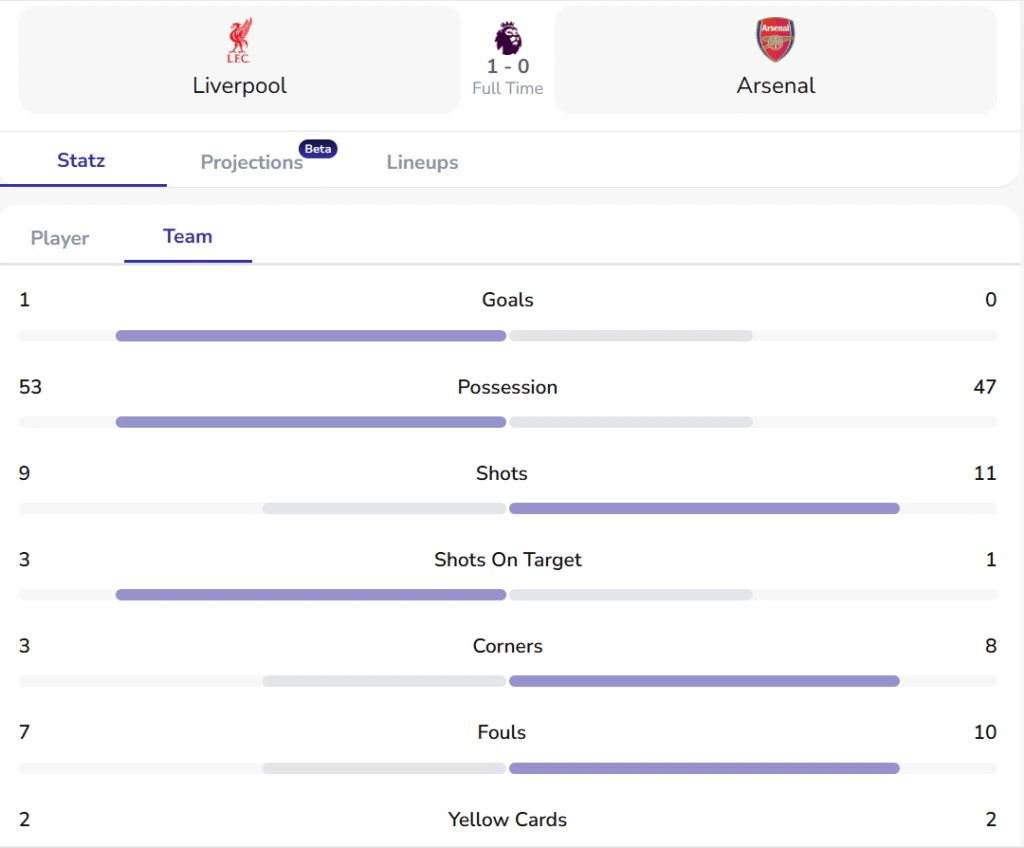
Task: Click Arsenal's purple Fouls bar
Action: pyautogui.click(x=704, y=768)
